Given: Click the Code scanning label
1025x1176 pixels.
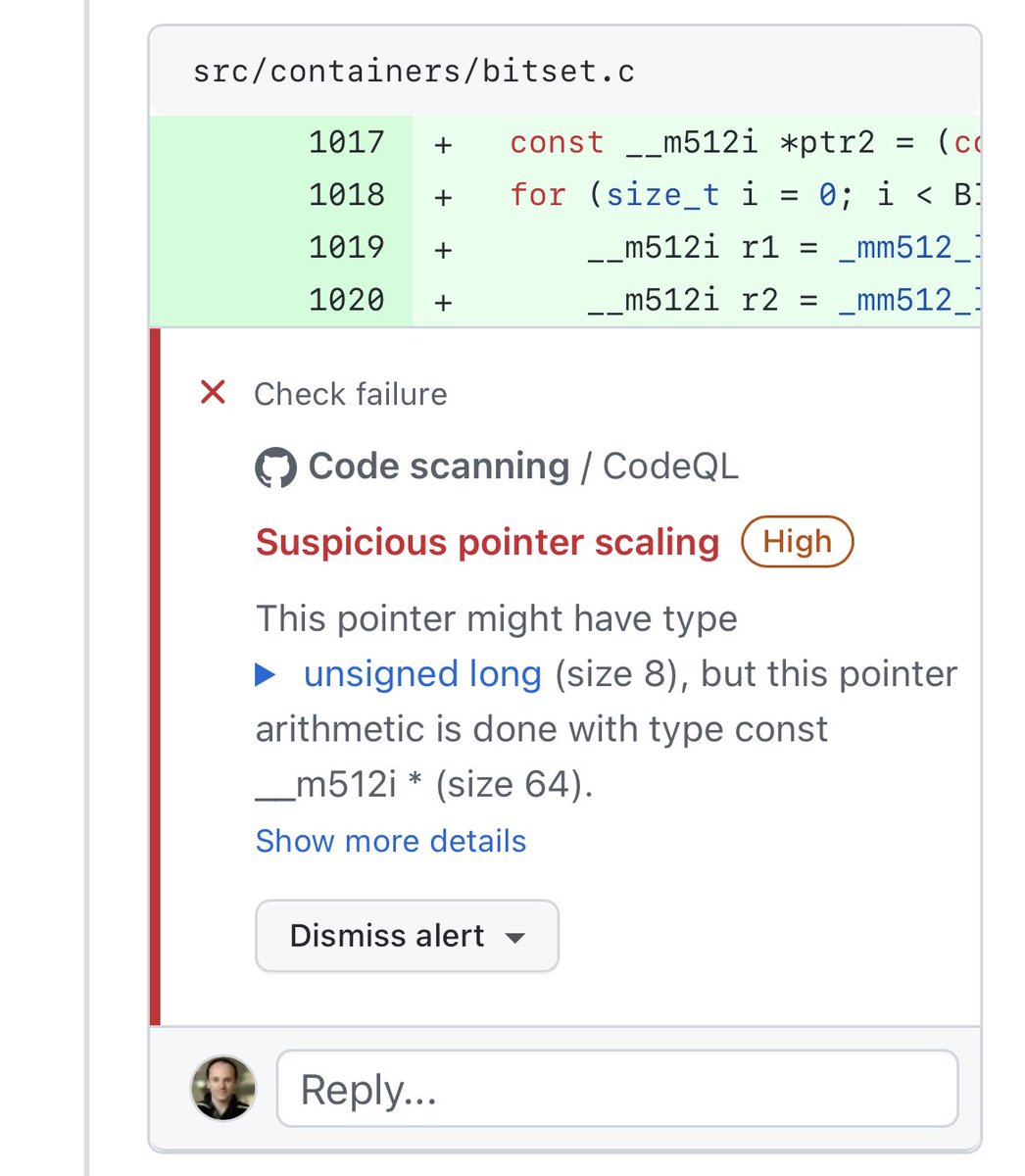Looking at the screenshot, I should pyautogui.click(x=439, y=466).
